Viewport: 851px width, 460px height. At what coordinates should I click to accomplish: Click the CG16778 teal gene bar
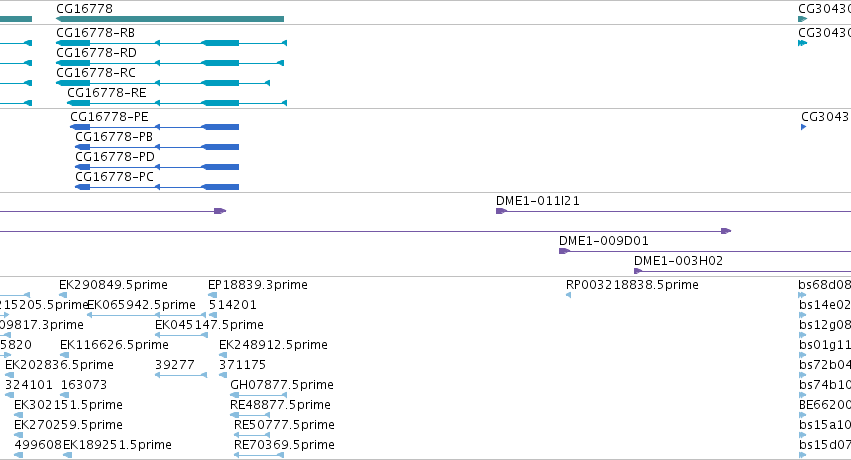tap(170, 19)
